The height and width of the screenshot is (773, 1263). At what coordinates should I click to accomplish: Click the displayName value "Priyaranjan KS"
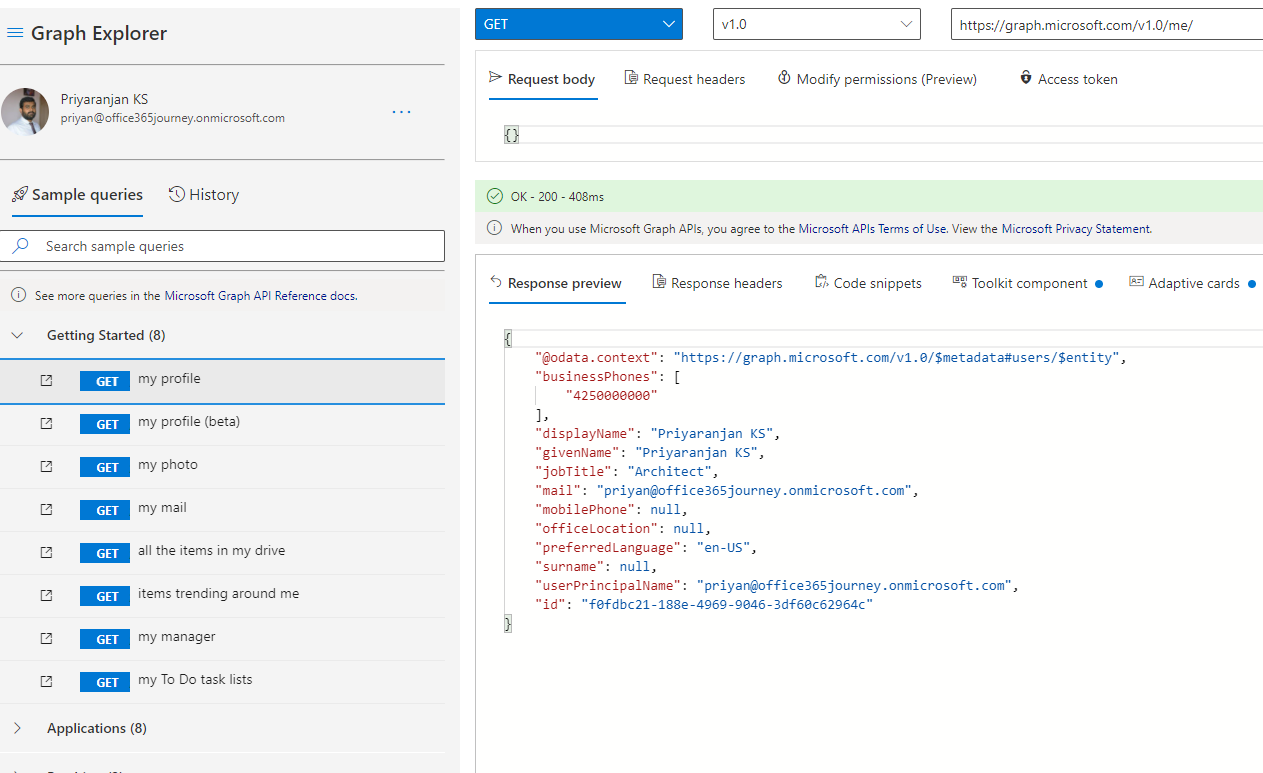click(x=711, y=434)
